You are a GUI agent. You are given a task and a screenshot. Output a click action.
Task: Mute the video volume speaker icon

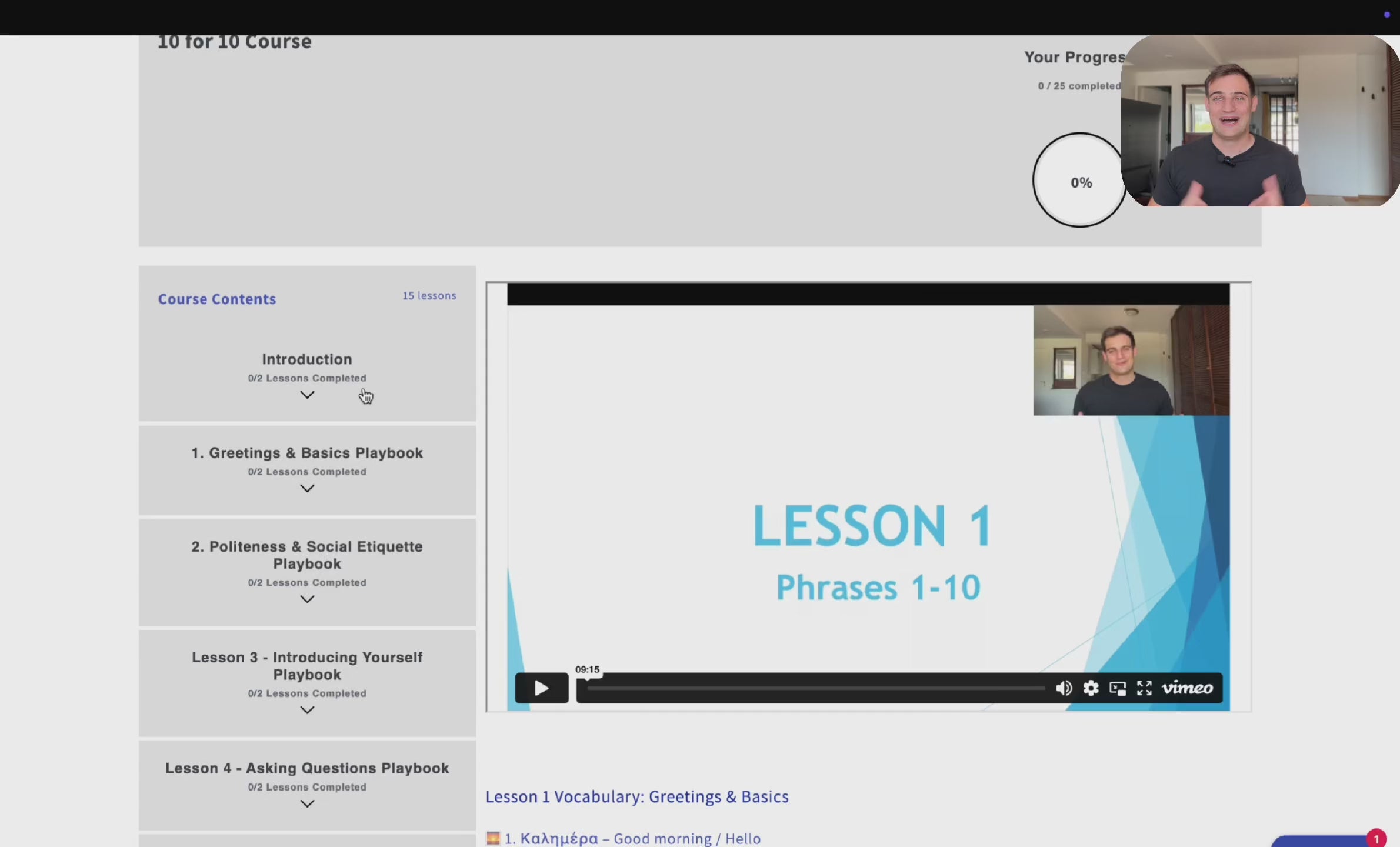click(x=1063, y=688)
